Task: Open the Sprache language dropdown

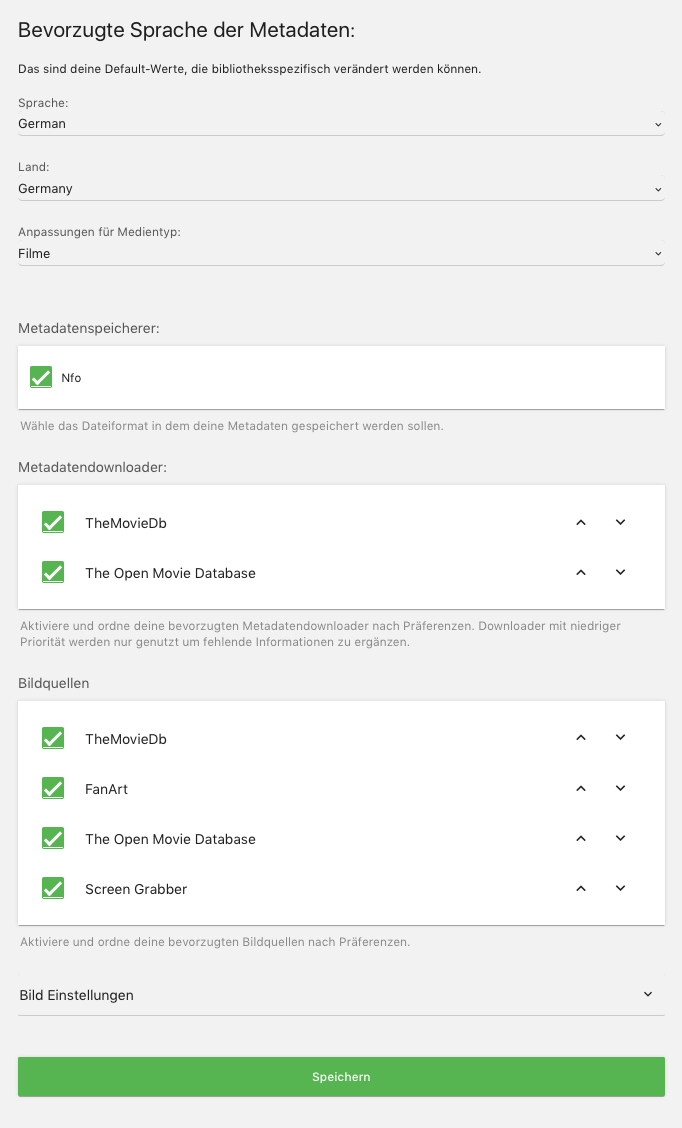Action: 341,124
